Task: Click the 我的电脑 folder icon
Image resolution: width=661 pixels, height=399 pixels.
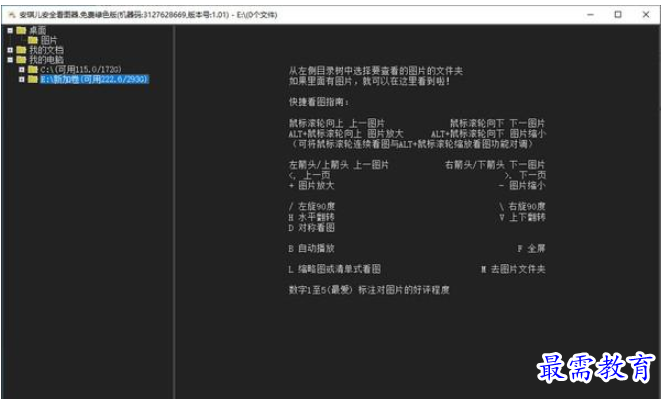Action: pos(21,59)
